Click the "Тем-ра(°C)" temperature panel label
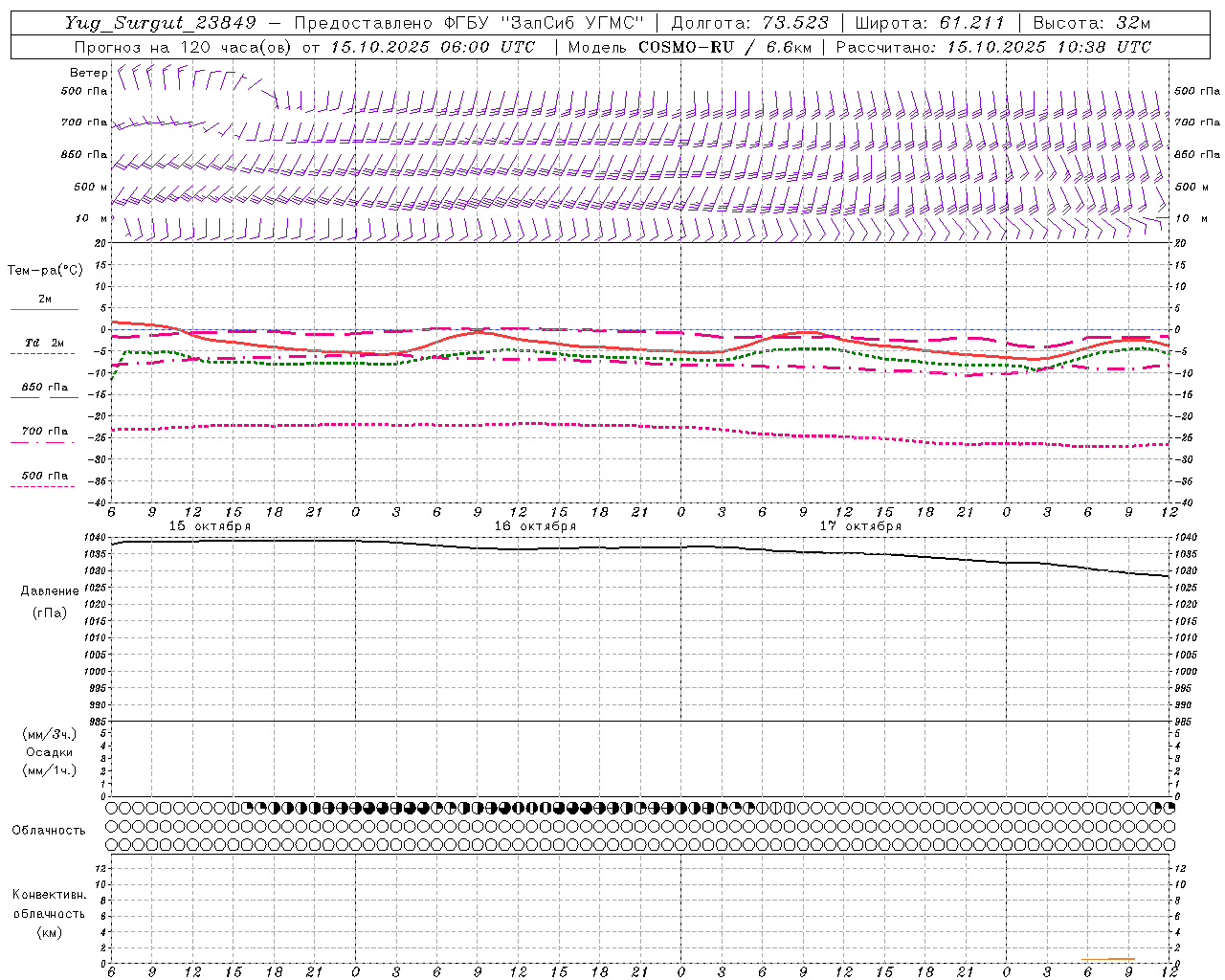 click(45, 271)
